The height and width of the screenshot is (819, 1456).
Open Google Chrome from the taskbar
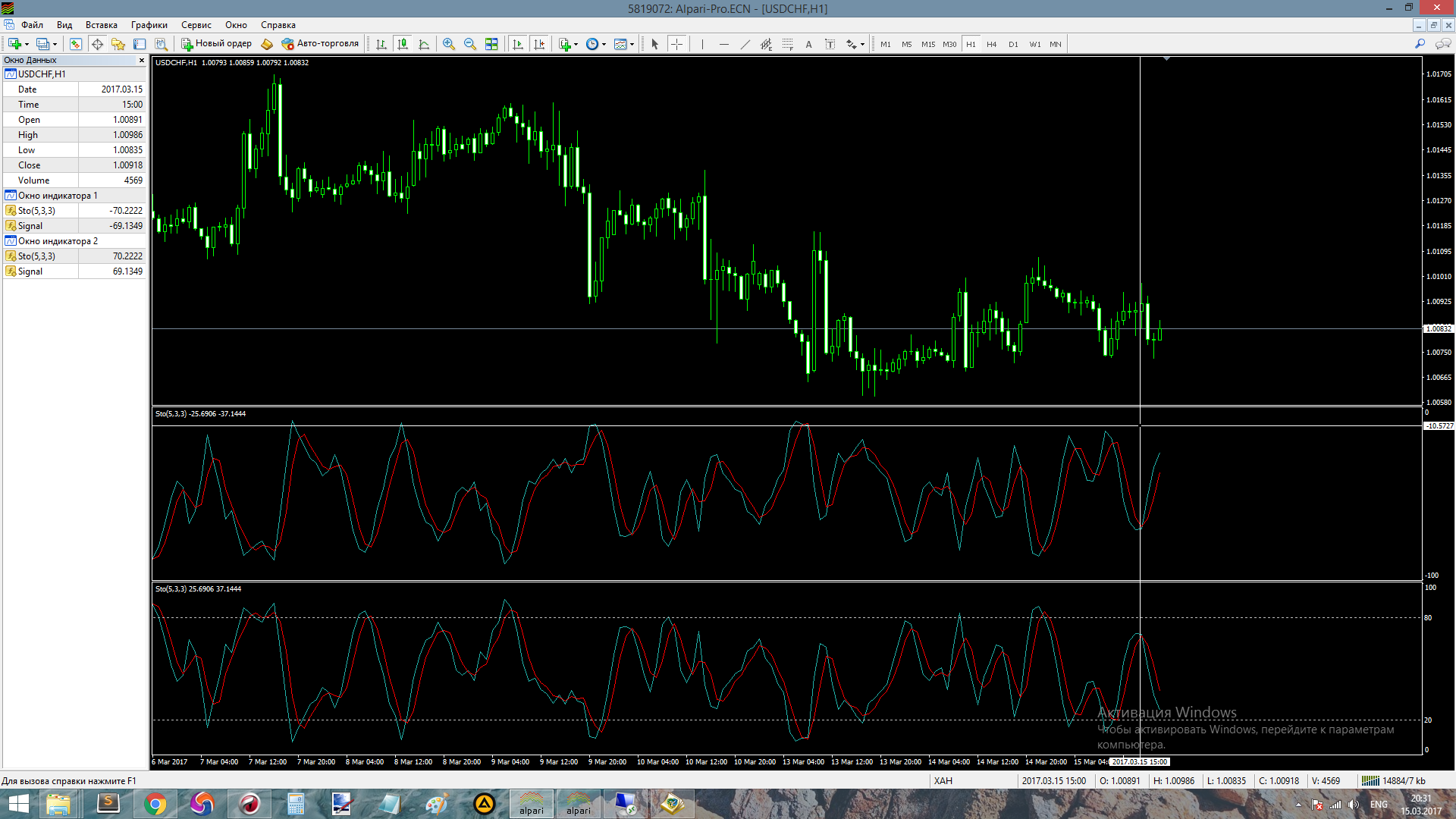155,804
